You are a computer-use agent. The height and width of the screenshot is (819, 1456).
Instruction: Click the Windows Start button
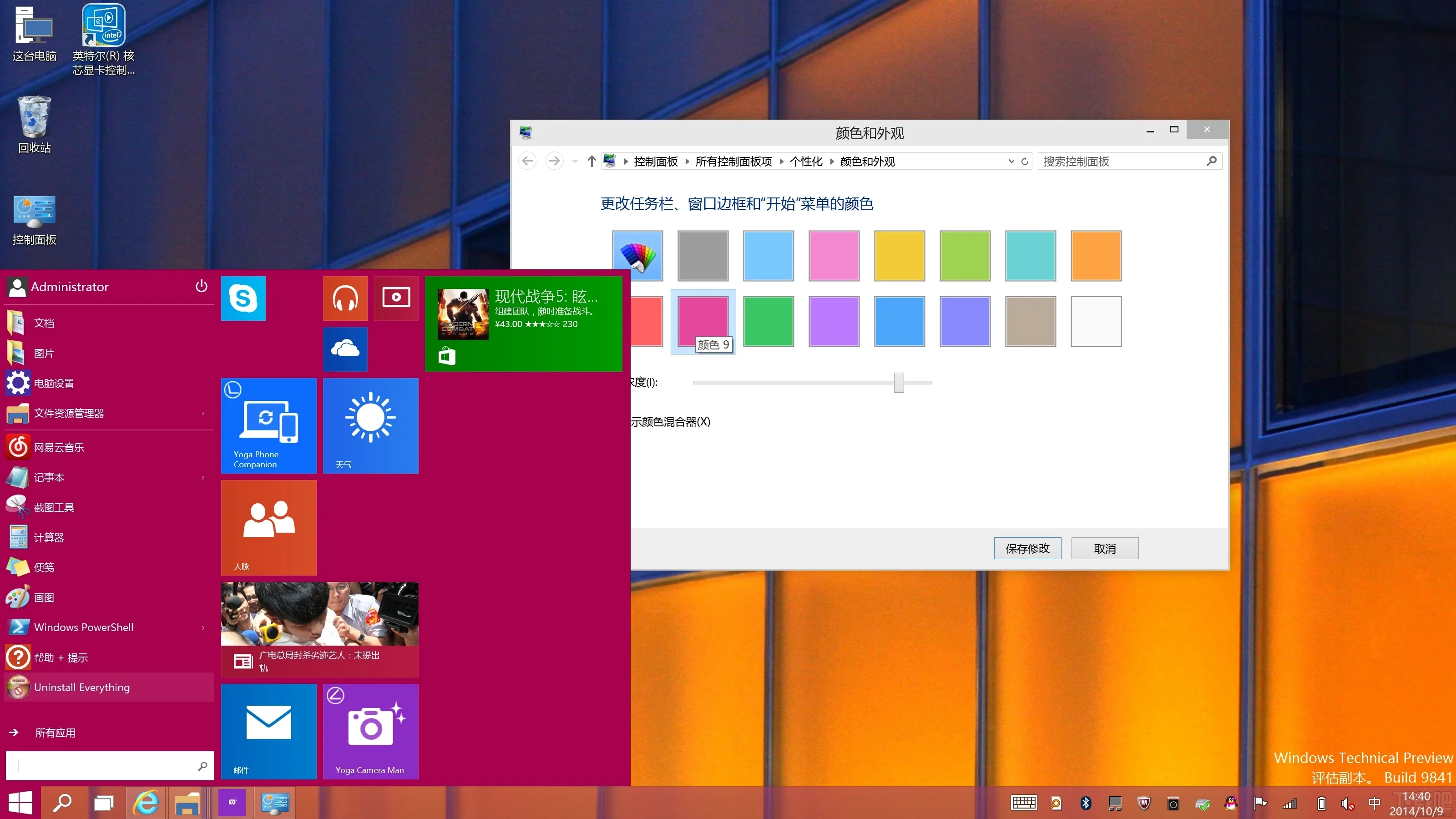click(x=20, y=803)
